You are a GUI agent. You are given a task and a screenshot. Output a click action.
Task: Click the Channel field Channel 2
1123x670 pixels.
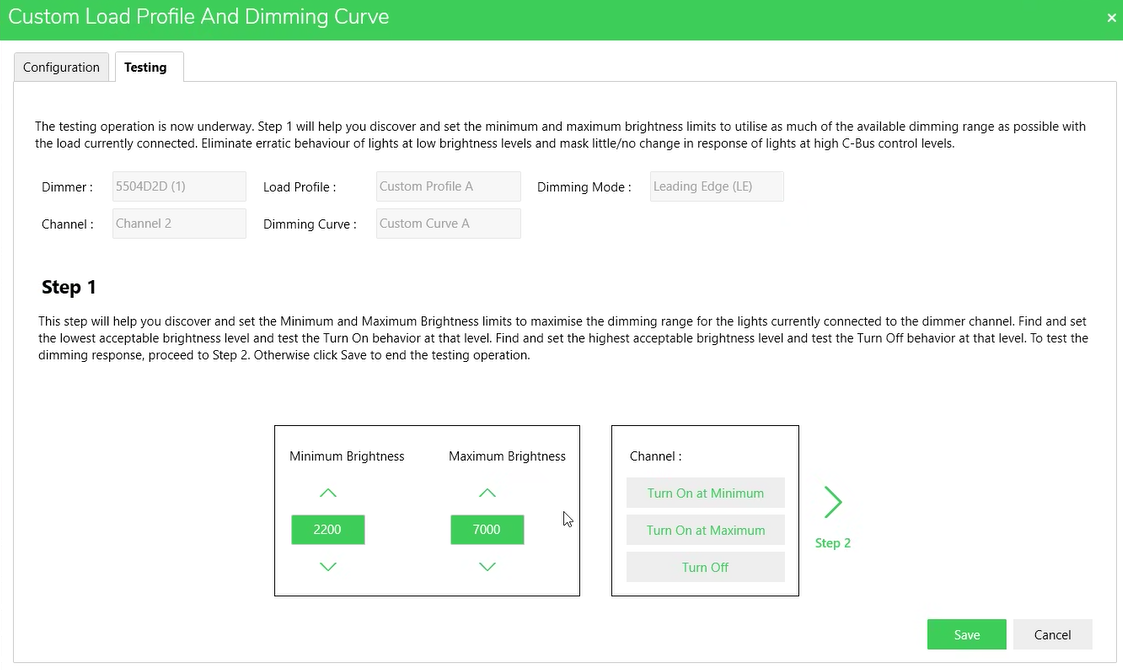[x=179, y=224]
